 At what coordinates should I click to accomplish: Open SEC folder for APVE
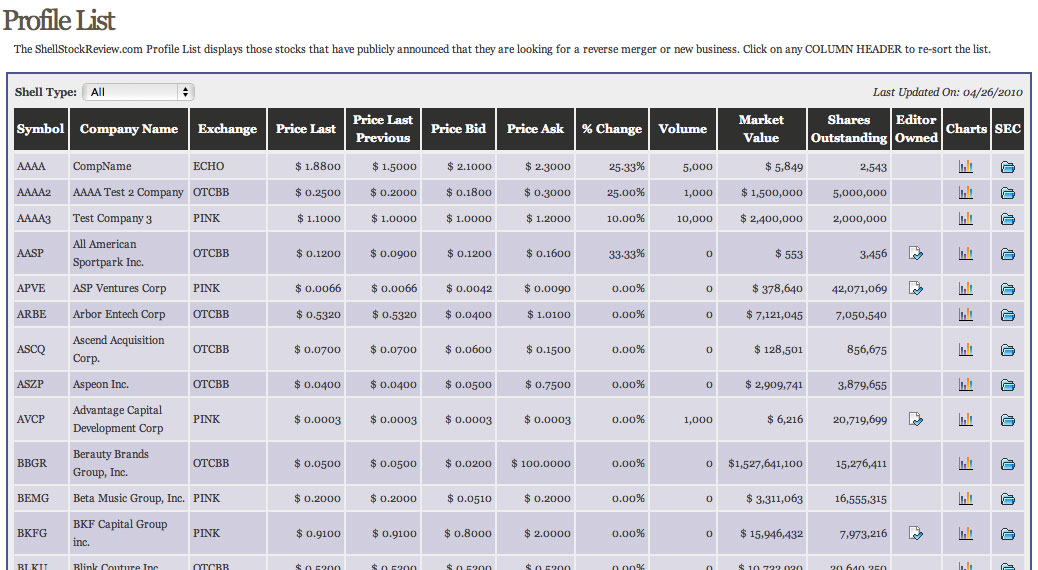click(x=1008, y=289)
